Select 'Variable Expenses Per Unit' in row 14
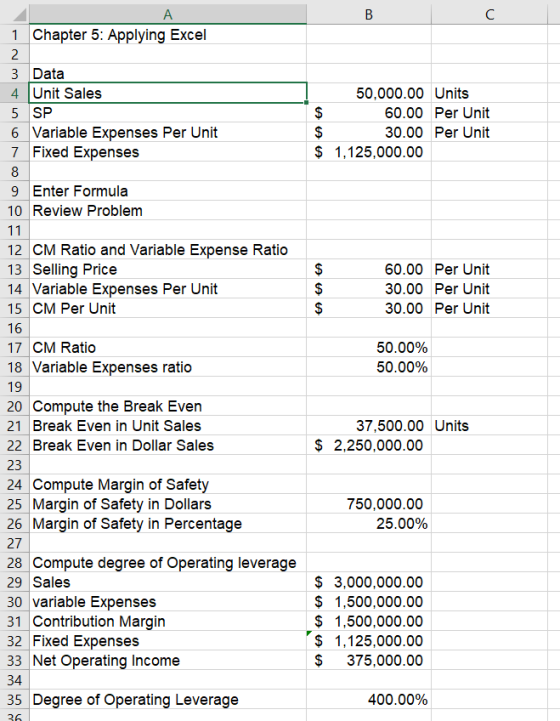Screen dimensions: 560x721 pos(168,289)
